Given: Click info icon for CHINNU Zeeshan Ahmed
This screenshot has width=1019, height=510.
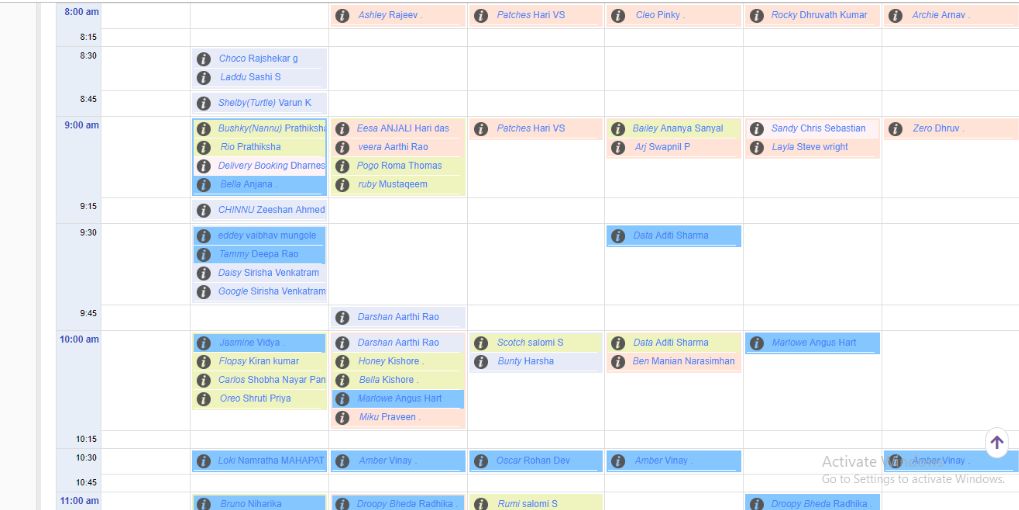Looking at the screenshot, I should tap(203, 210).
